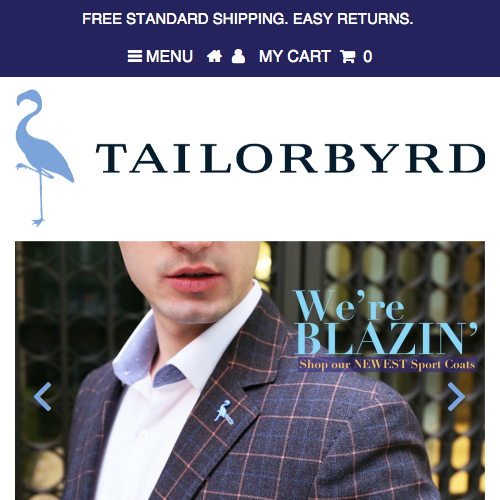The image size is (500, 500).
Task: Click the EASY RETURNS text
Action: [x=353, y=19]
